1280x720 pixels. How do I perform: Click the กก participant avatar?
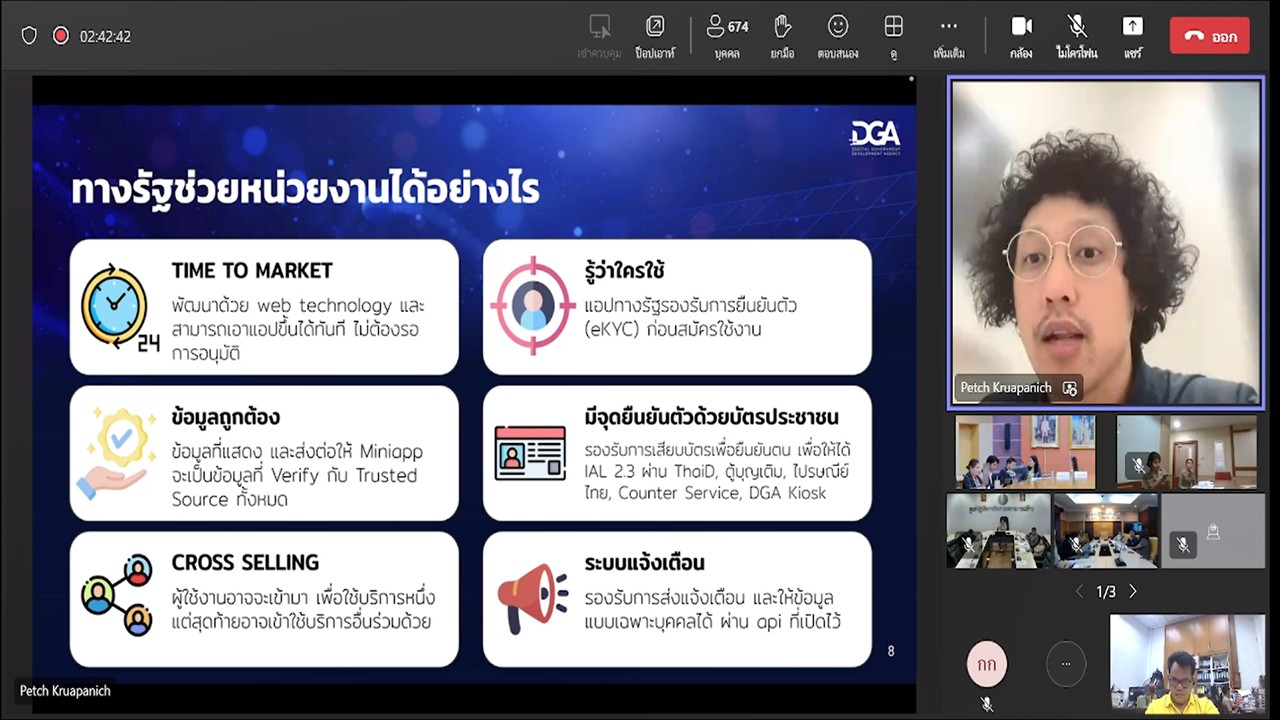pos(987,664)
